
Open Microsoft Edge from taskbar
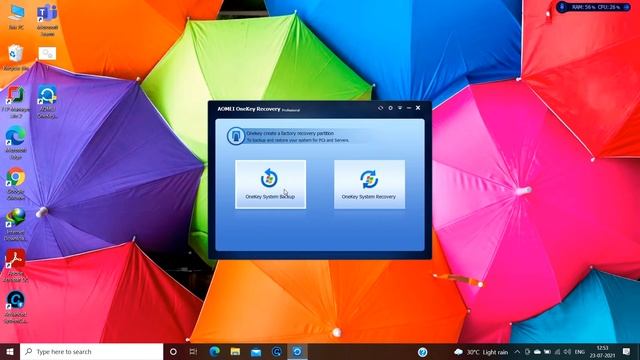pos(215,351)
